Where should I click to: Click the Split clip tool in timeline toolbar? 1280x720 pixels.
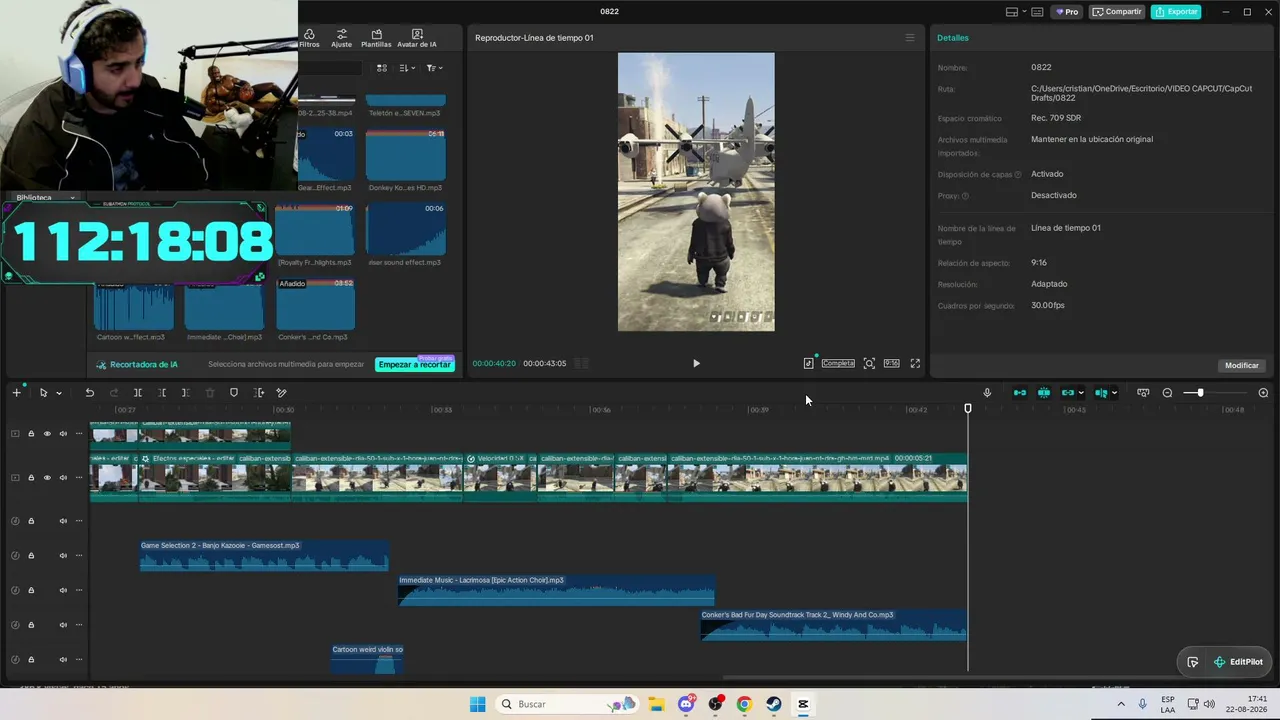[x=138, y=393]
